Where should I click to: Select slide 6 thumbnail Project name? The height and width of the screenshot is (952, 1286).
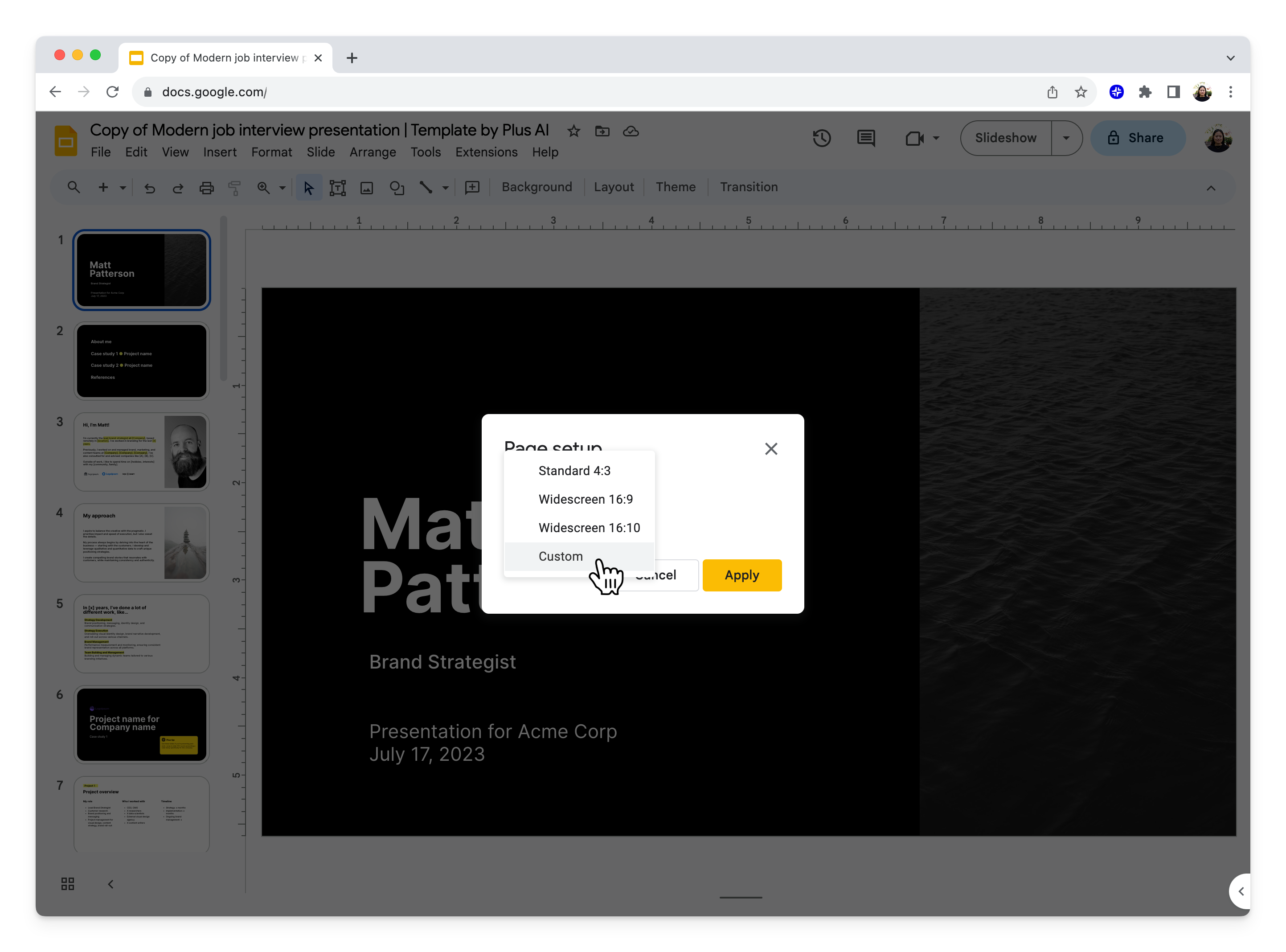pyautogui.click(x=142, y=724)
